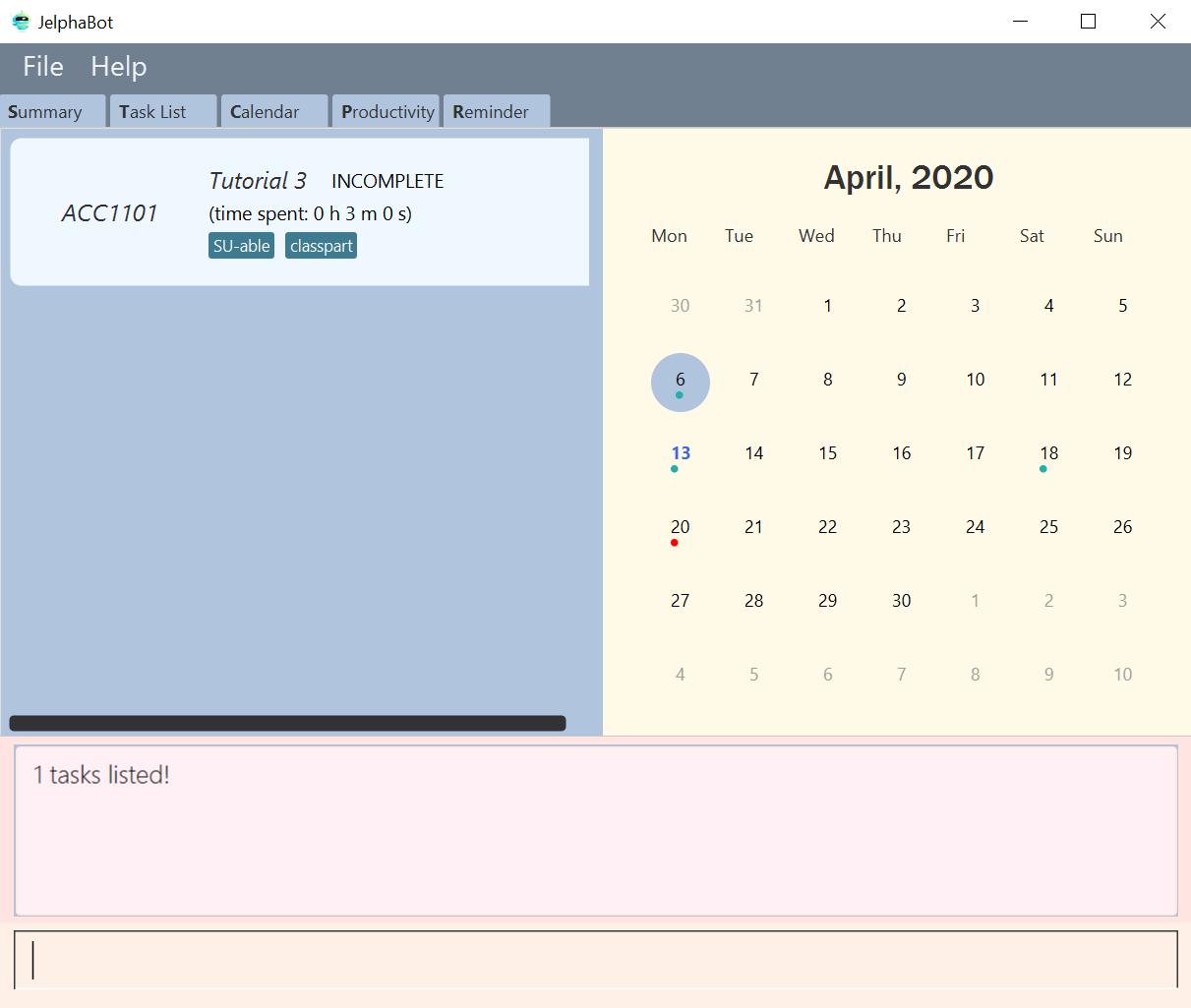This screenshot has height=1008, width=1191.
Task: Select highlighted April 6 on the calendar
Action: (x=680, y=382)
